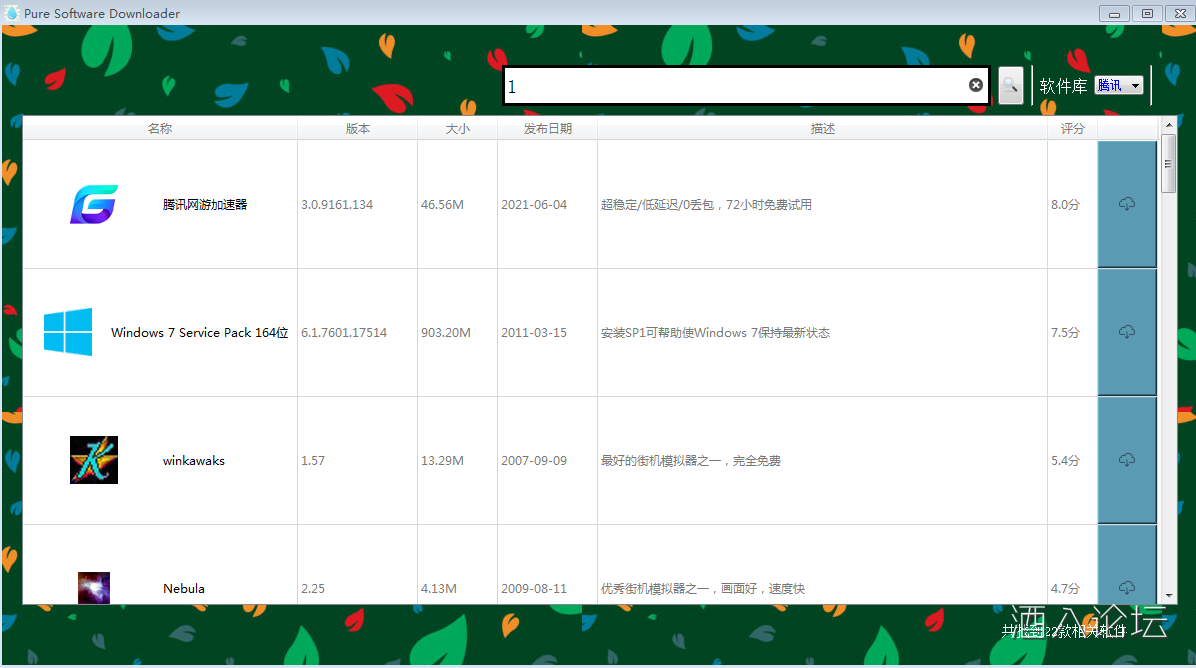Click the Nebula galaxy thumbnail
This screenshot has width=1196, height=668.
(93, 587)
